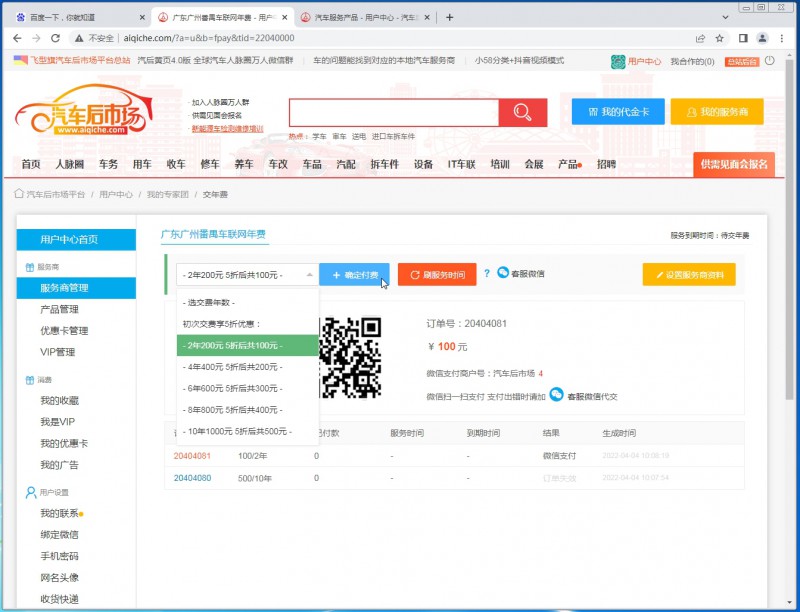Click the 刷服务时间 button
This screenshot has height=612, width=800.
(437, 275)
